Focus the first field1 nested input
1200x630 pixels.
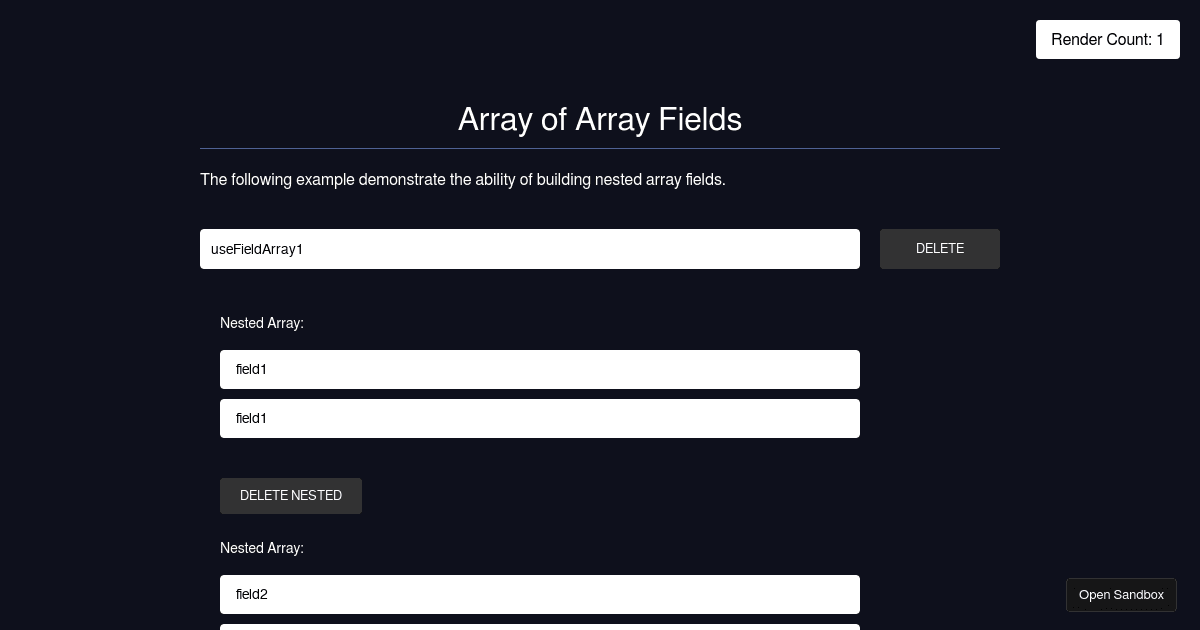point(539,369)
